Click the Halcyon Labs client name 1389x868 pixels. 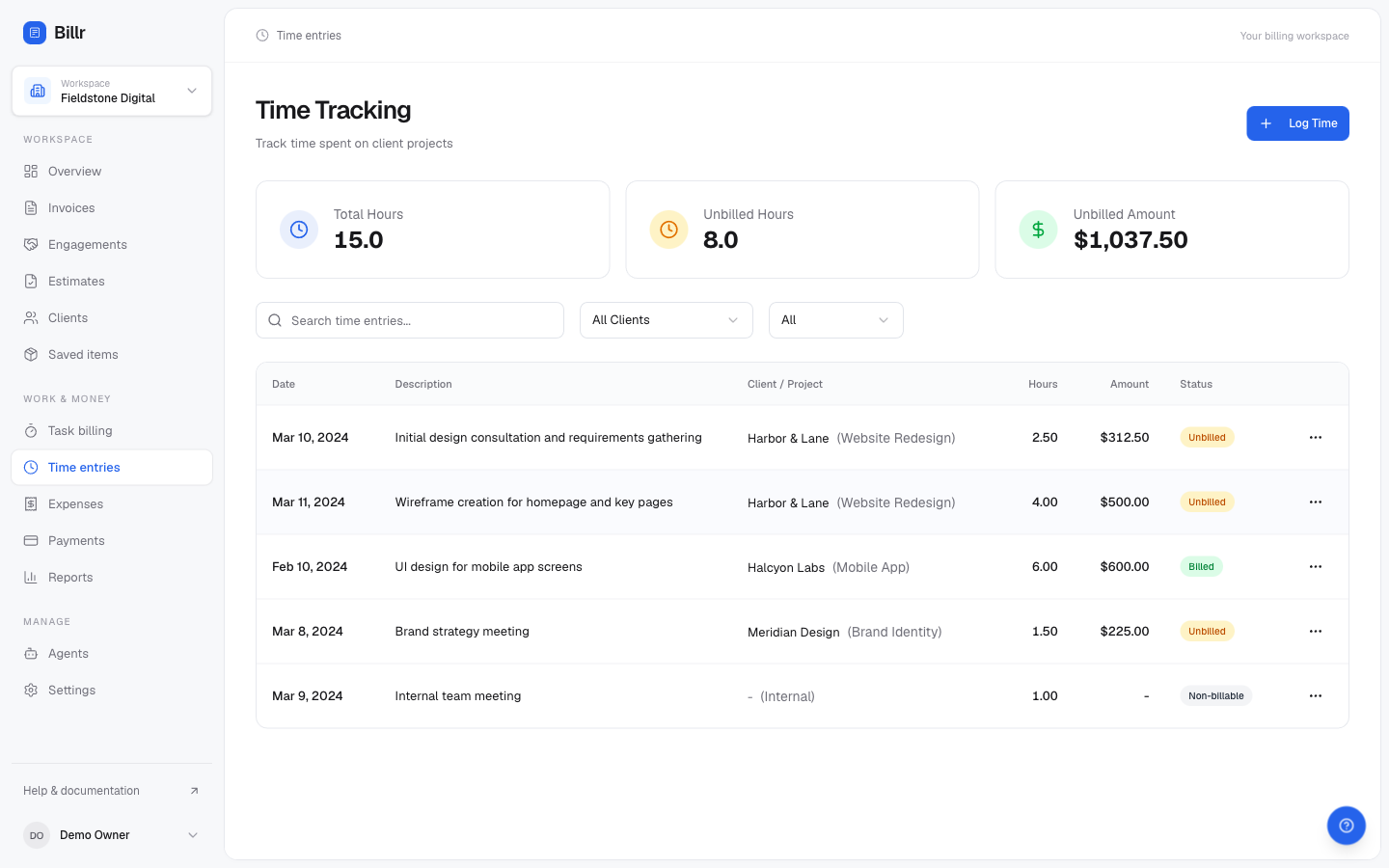(x=786, y=568)
